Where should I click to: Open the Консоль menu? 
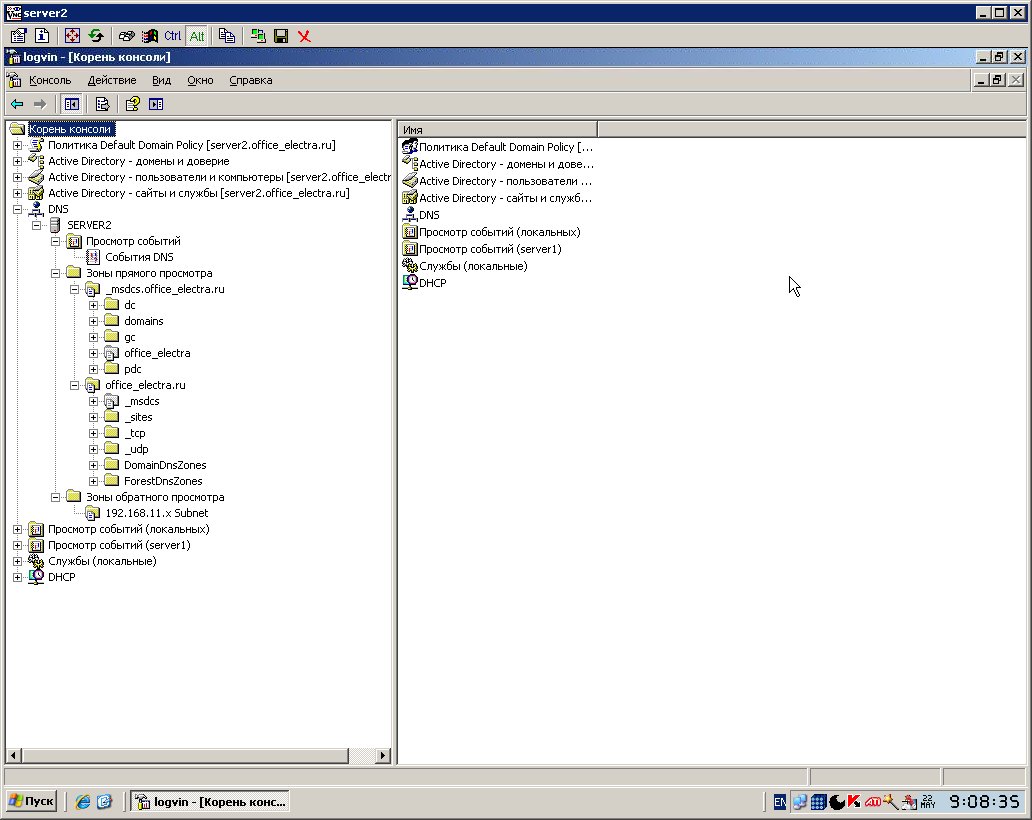(x=50, y=80)
